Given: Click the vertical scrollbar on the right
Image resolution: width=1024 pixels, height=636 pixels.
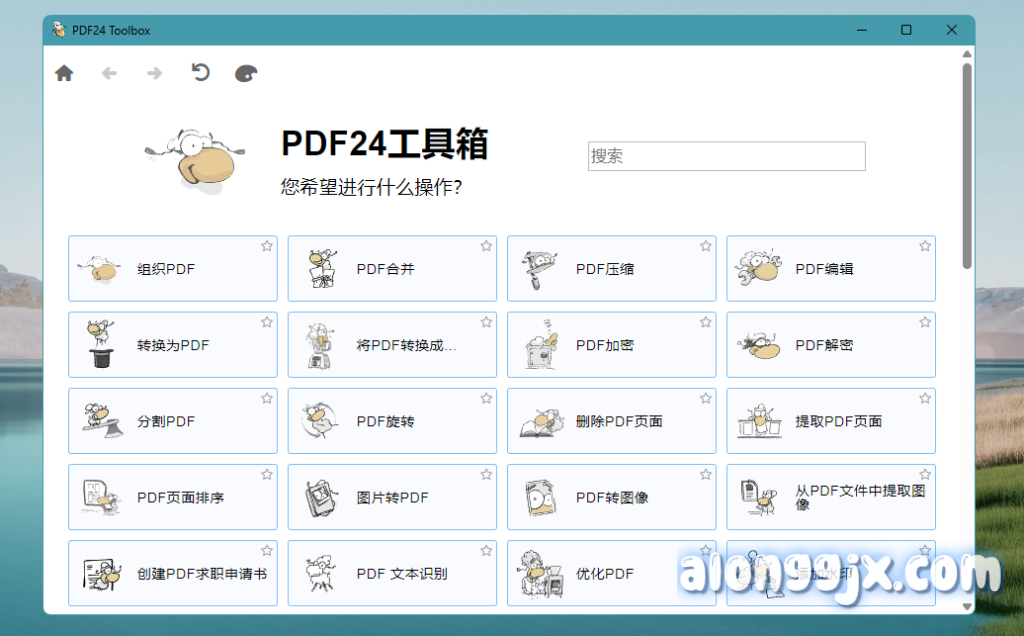Looking at the screenshot, I should coord(967,165).
